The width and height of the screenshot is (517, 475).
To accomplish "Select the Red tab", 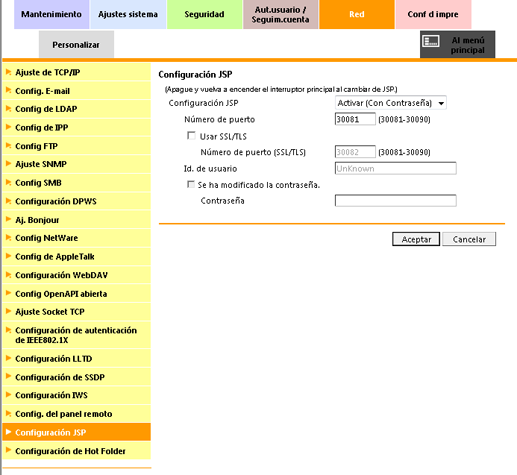I will [x=357, y=14].
